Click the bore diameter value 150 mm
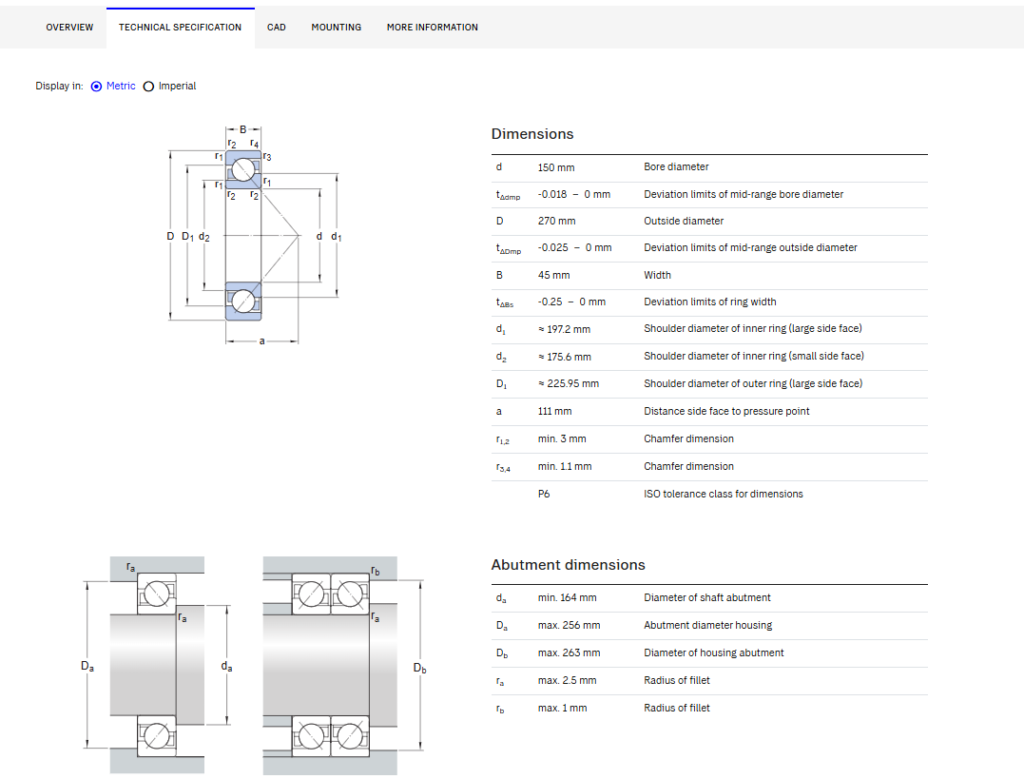 (556, 168)
